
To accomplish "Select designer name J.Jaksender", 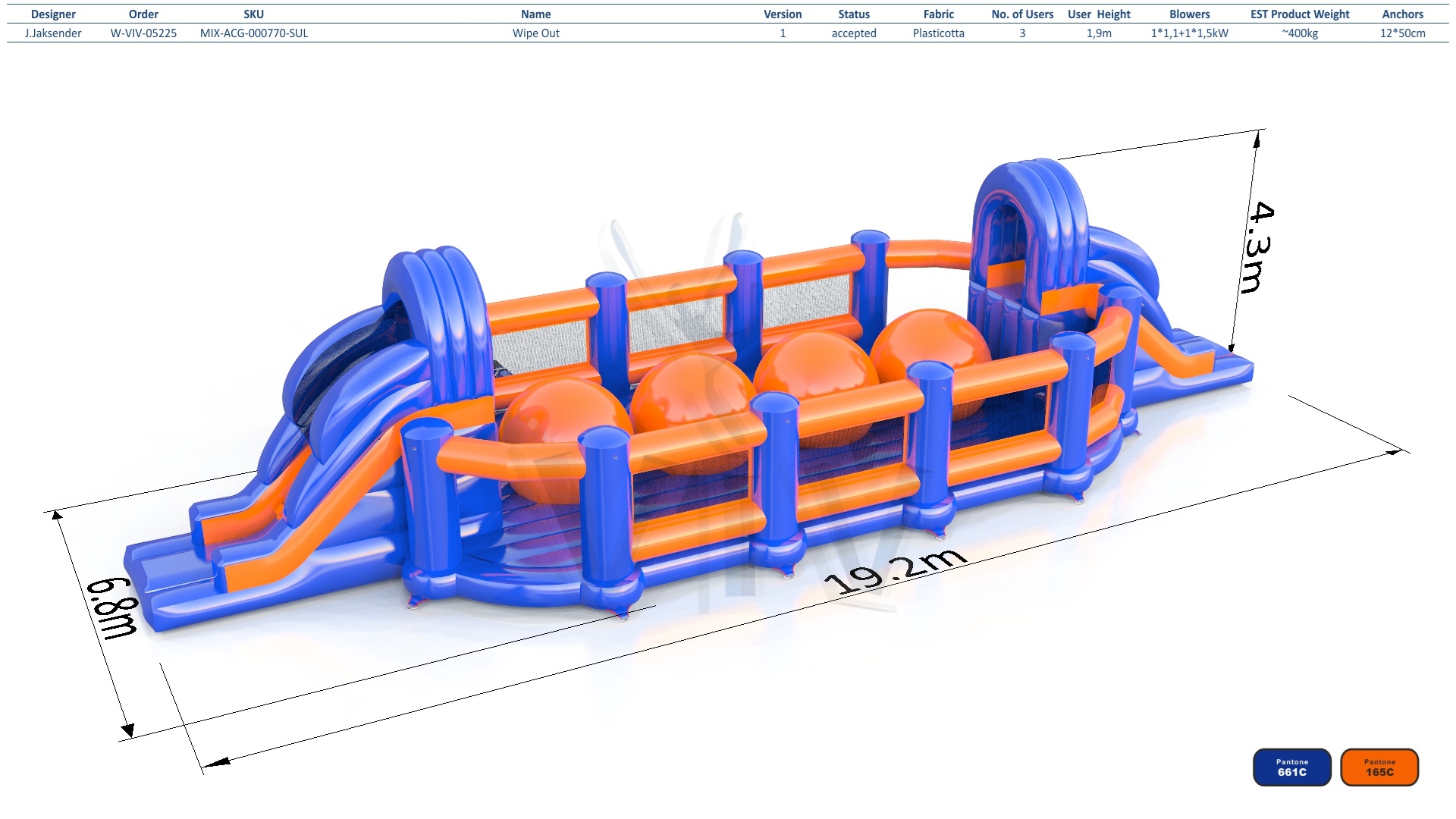I will [x=53, y=33].
